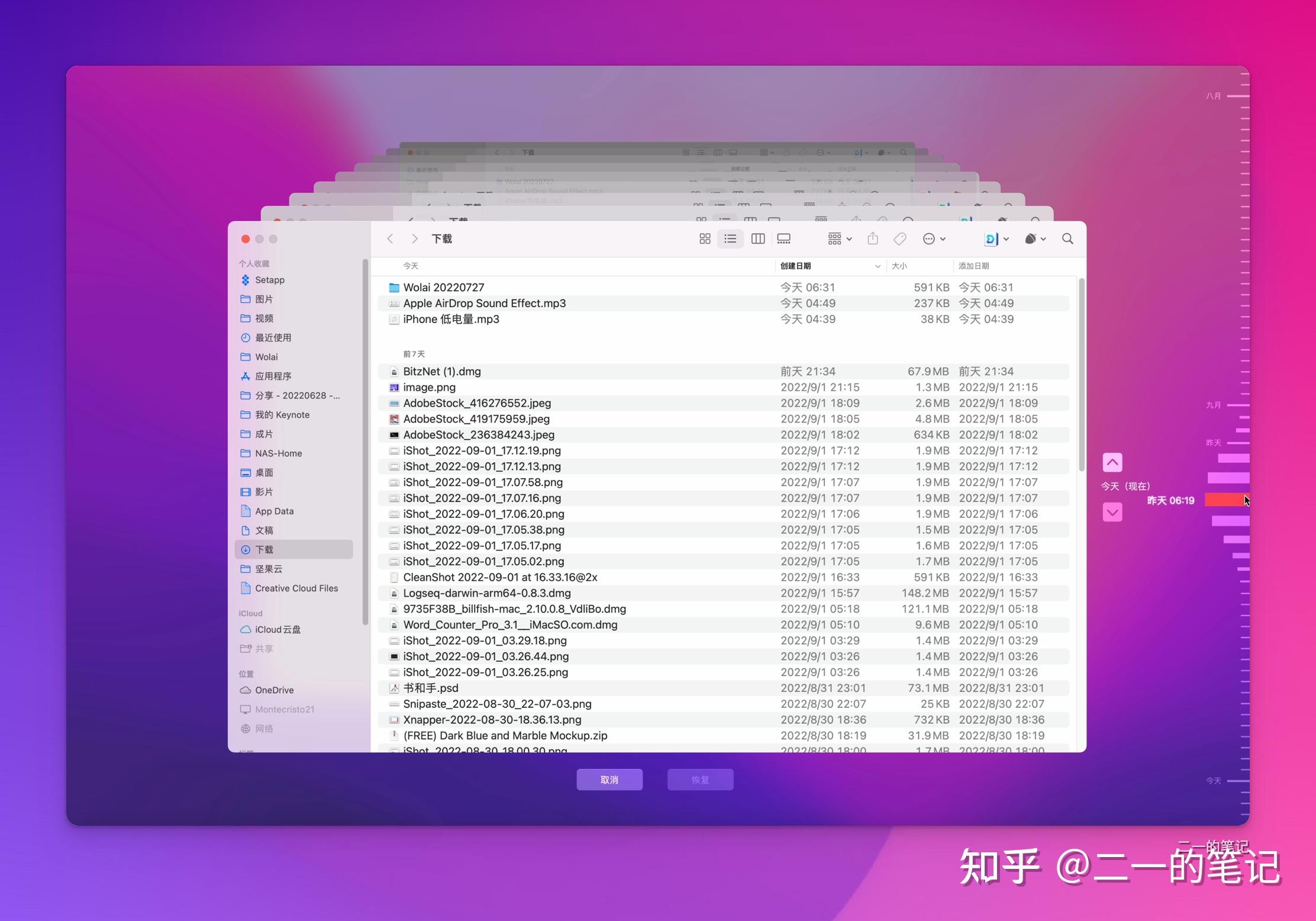
Task: Expand the more actions ellipsis menu
Action: pyautogui.click(x=933, y=239)
